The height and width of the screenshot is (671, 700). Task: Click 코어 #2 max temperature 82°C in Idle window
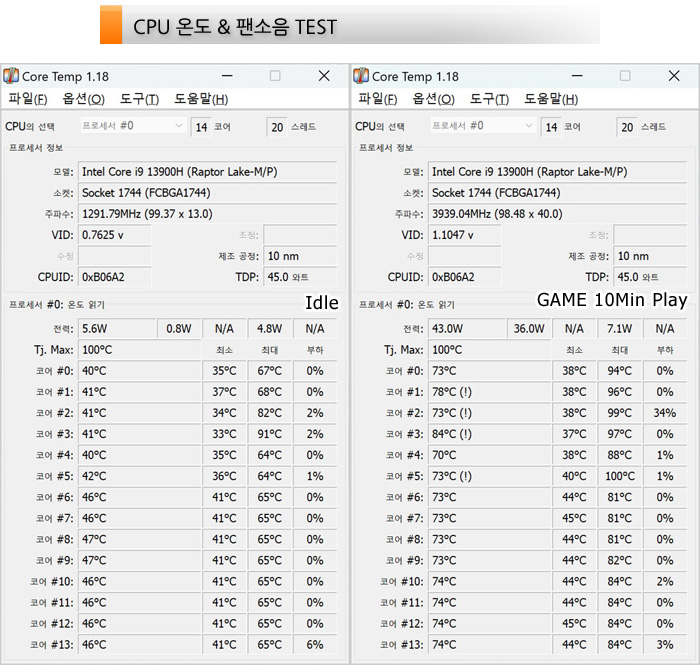click(x=269, y=413)
